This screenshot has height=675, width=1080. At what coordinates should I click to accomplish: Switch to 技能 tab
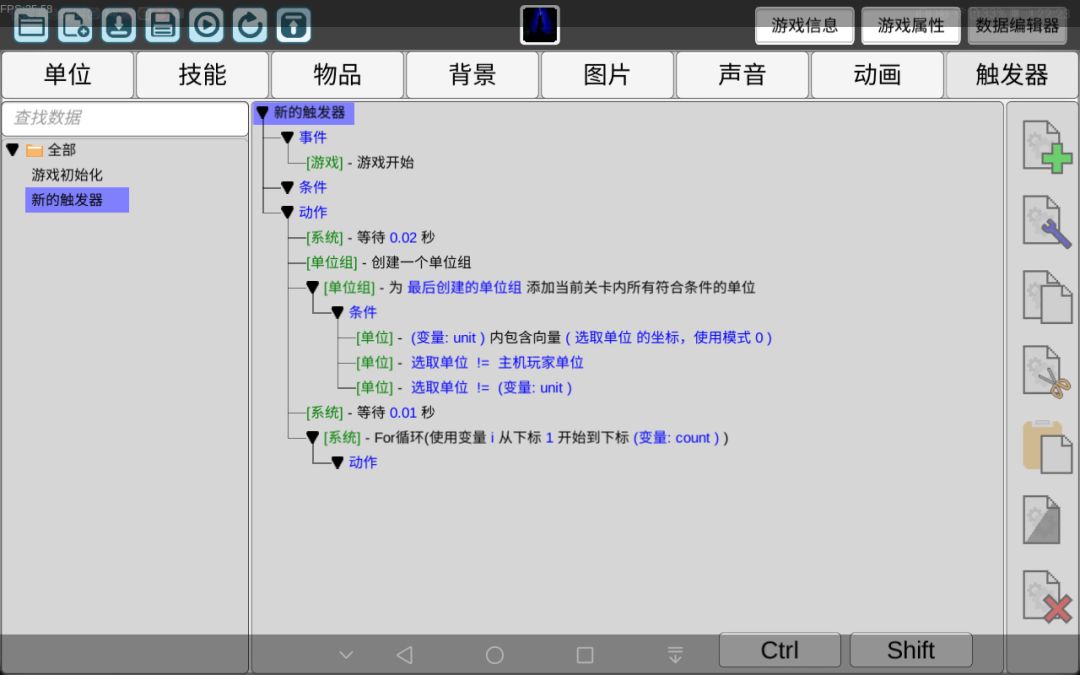(202, 74)
